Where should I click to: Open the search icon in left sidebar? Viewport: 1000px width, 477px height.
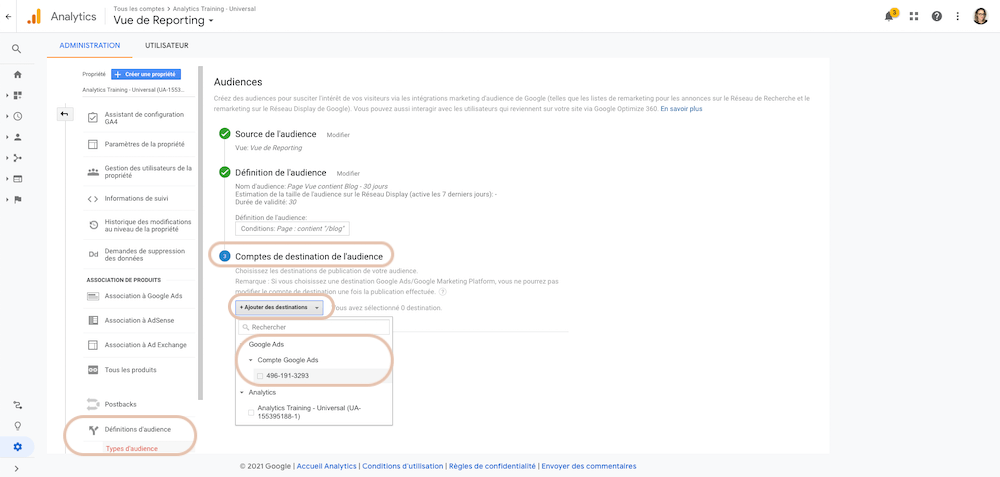[17, 48]
